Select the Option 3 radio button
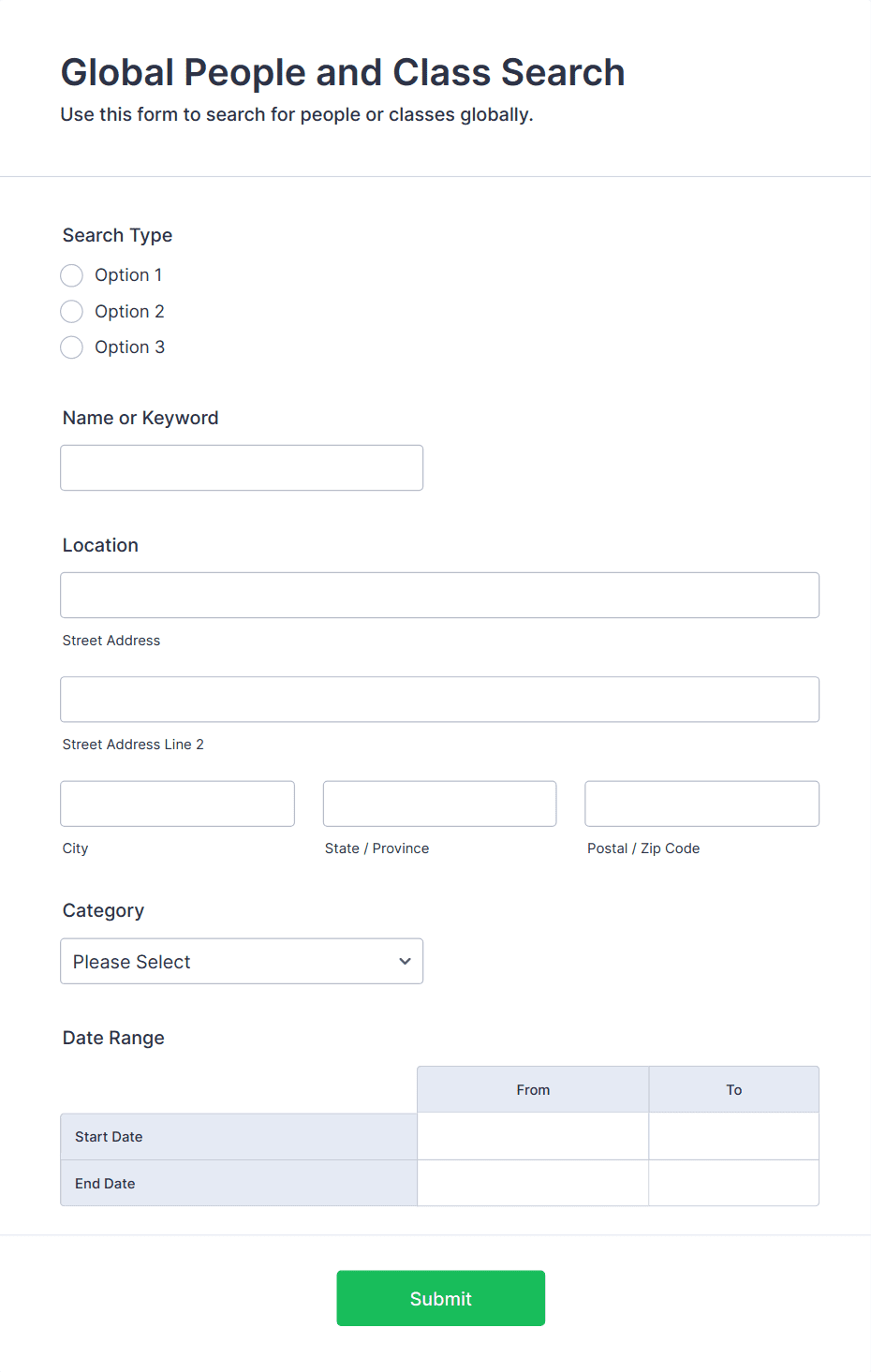This screenshot has height=1372, width=871. tap(71, 347)
